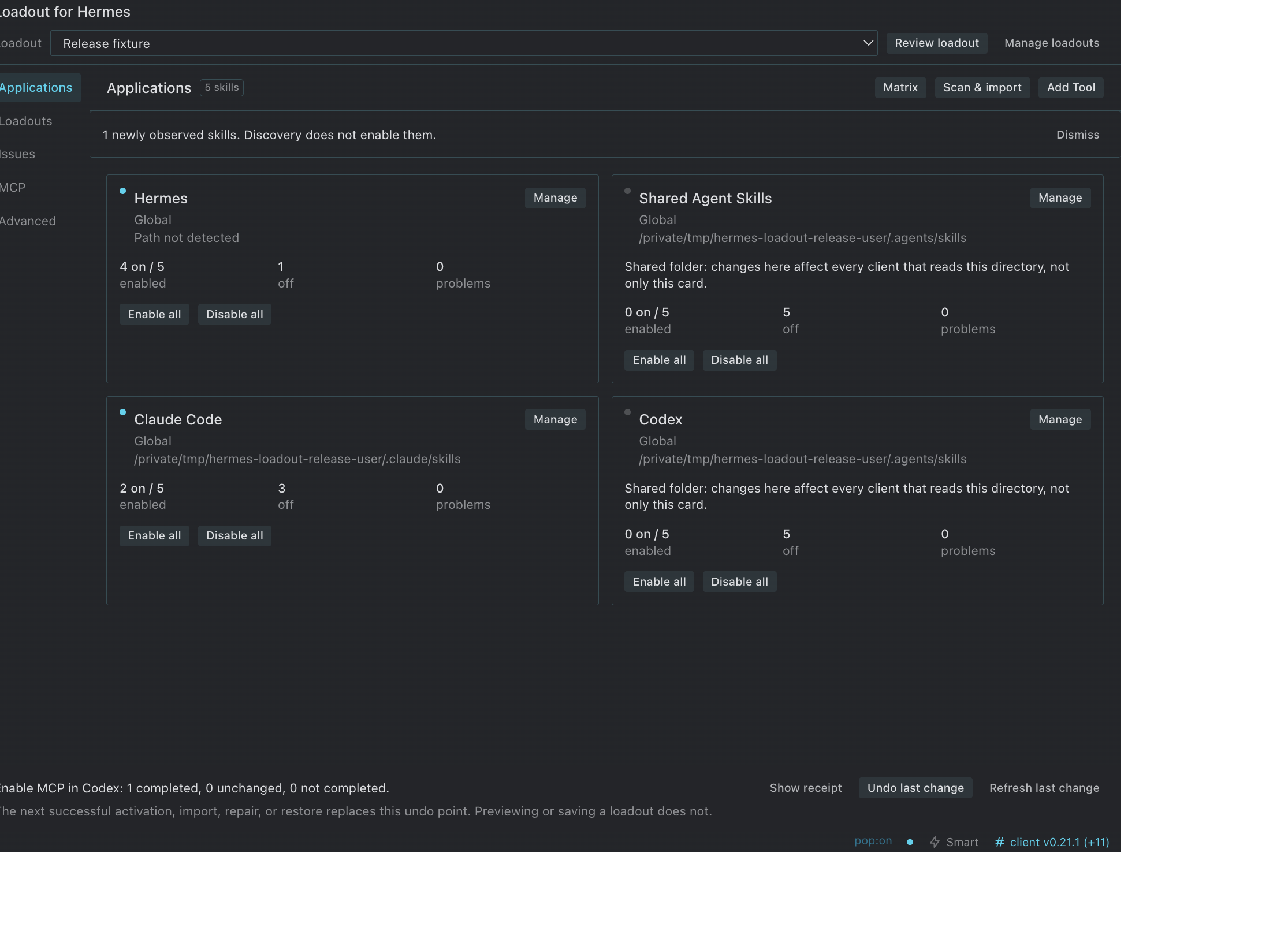Screen dimensions: 1288x931
Task: Enable all skills for Codex
Action: pyautogui.click(x=659, y=582)
